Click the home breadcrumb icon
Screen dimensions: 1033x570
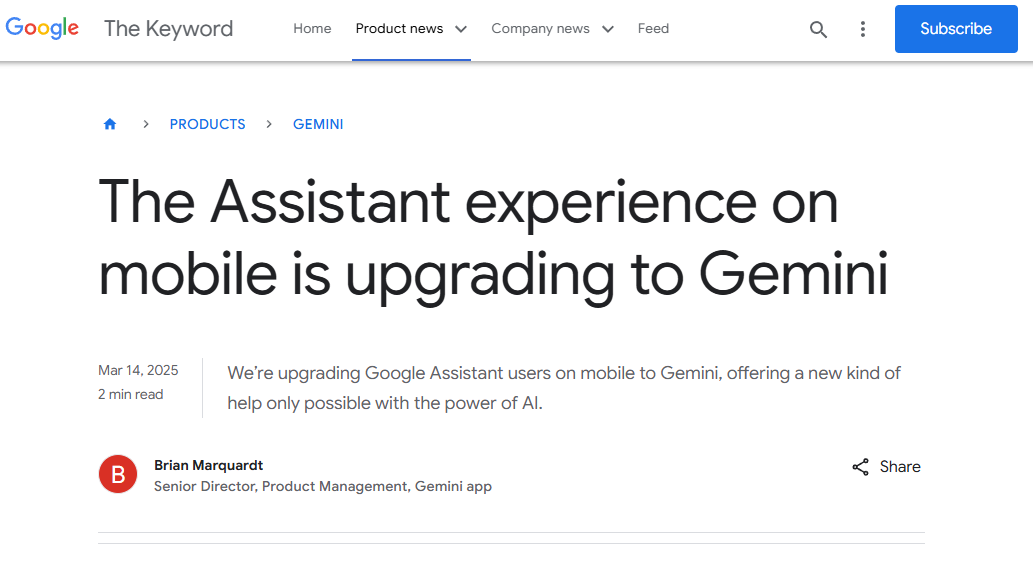click(110, 124)
